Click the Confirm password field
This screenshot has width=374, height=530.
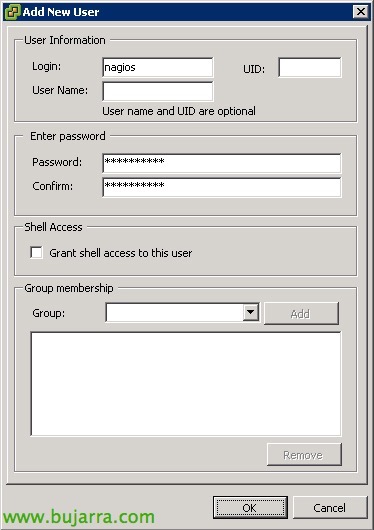(x=222, y=187)
